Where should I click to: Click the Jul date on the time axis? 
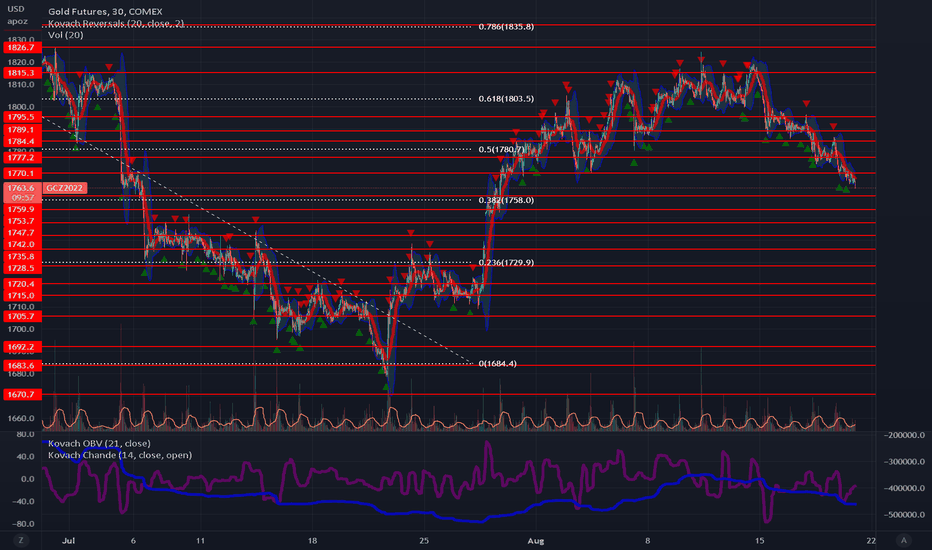point(68,541)
